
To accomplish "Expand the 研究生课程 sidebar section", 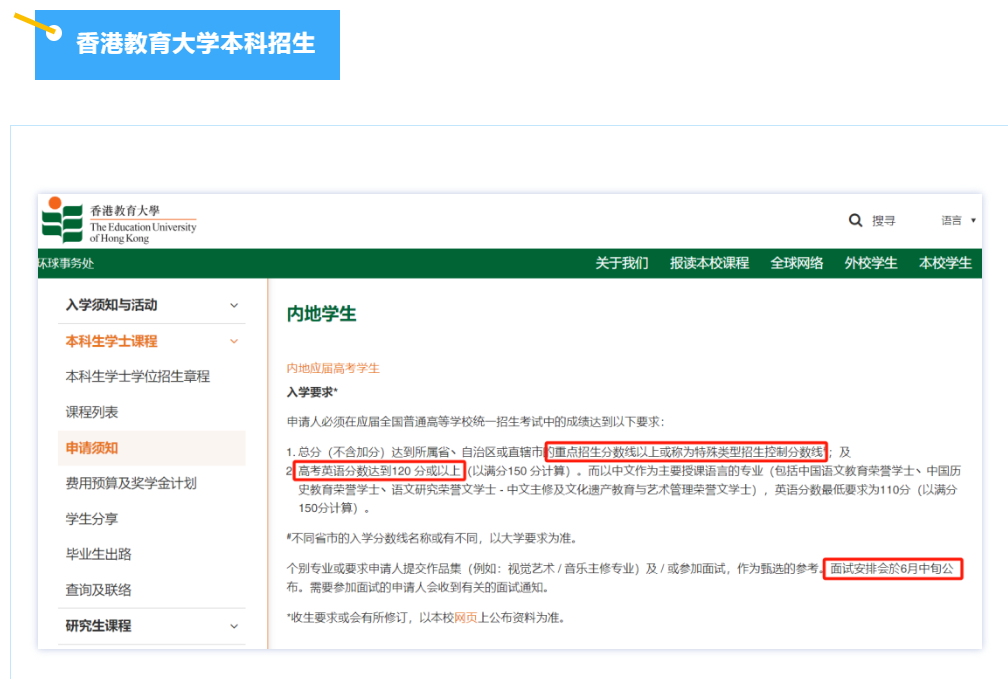I will pyautogui.click(x=234, y=626).
